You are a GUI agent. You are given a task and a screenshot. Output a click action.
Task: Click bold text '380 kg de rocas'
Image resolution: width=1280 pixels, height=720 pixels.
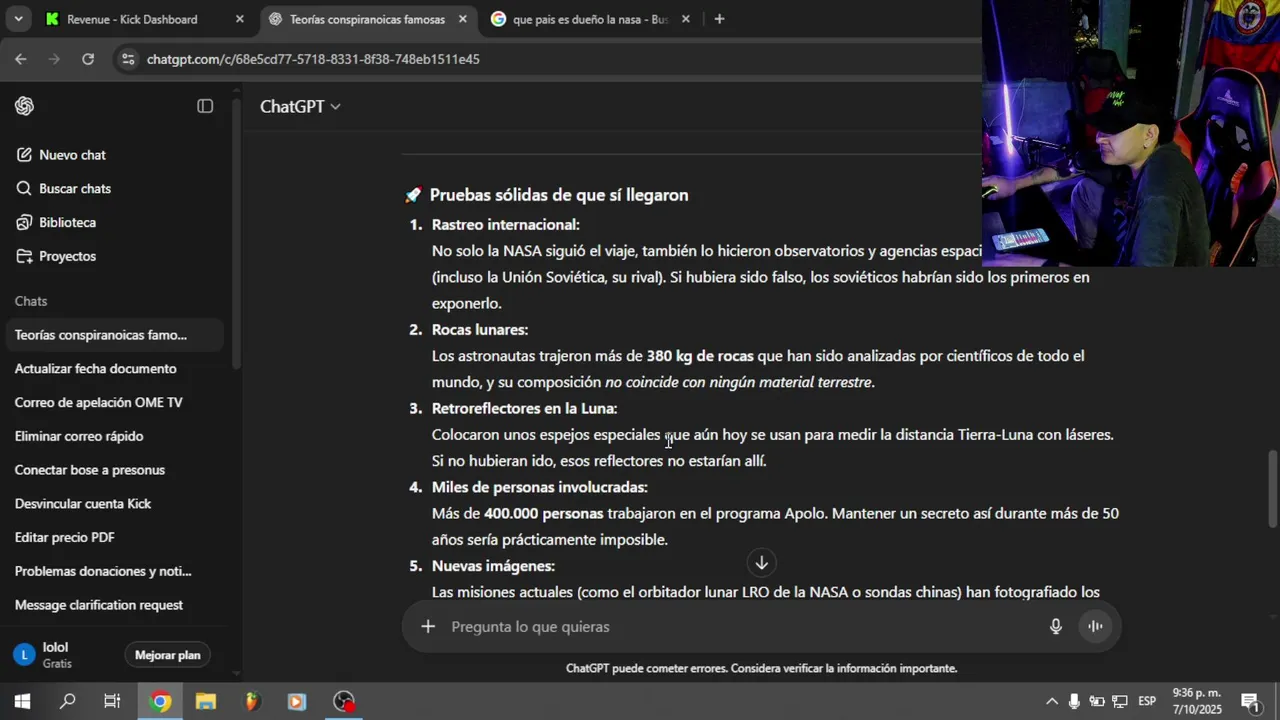(x=700, y=356)
